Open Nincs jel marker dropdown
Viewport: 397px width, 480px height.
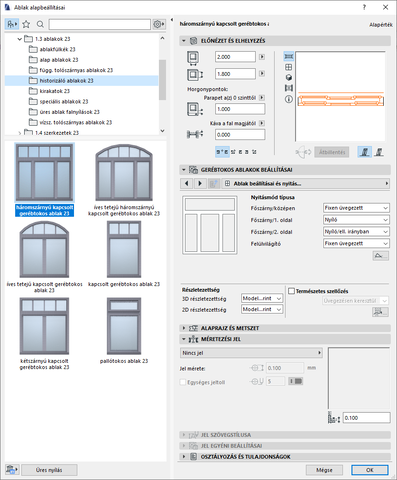pyautogui.click(x=251, y=353)
